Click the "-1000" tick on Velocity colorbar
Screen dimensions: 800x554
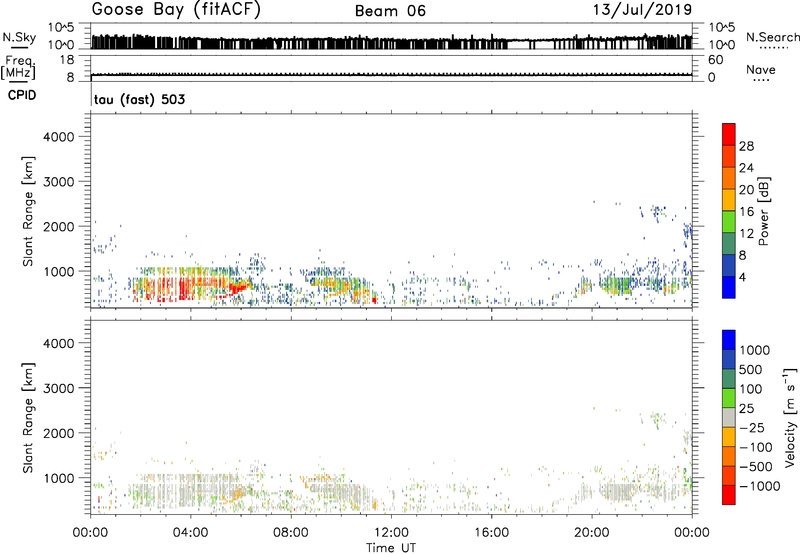click(760, 486)
